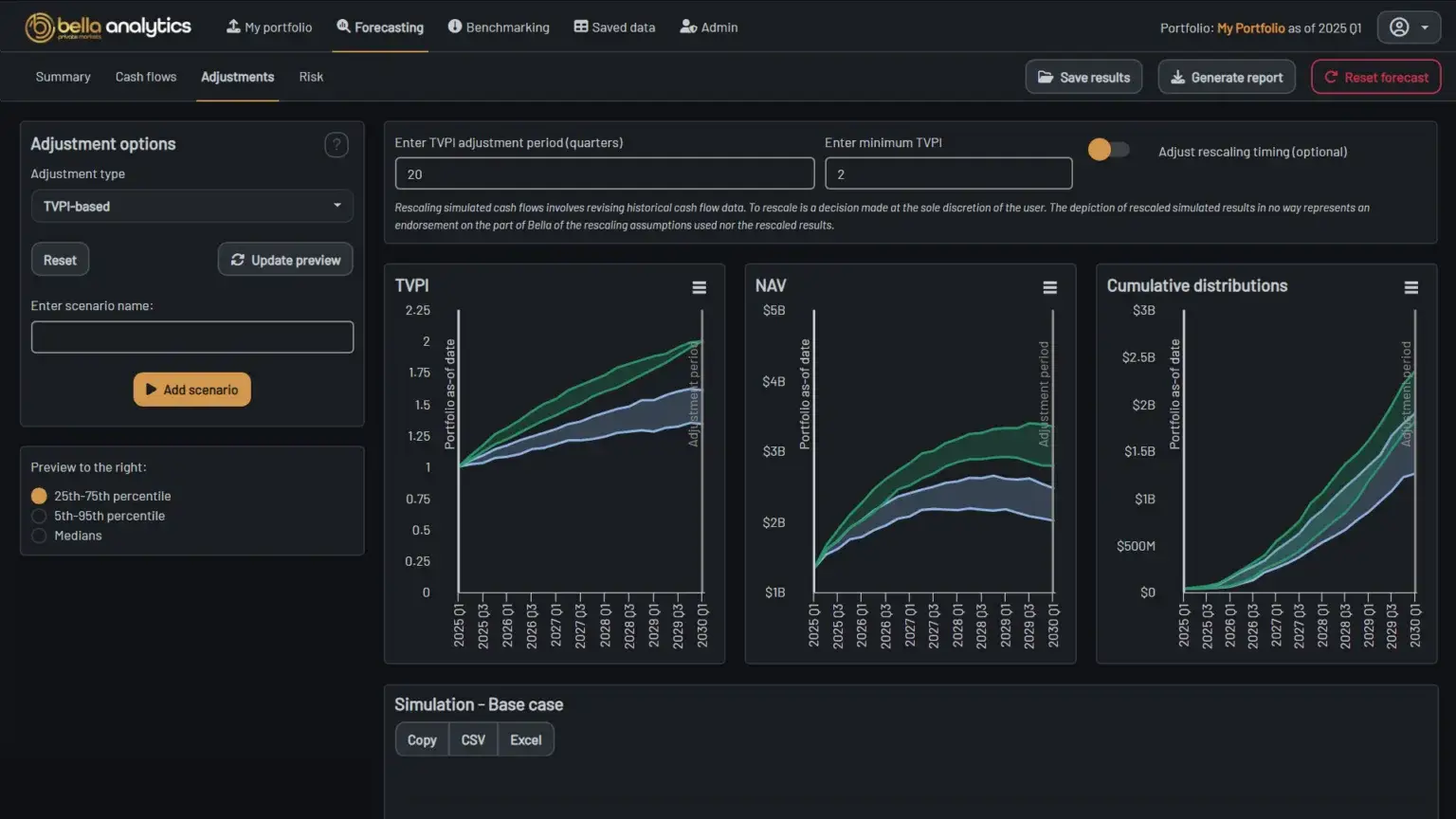Screen dimensions: 1456x819
Task: Toggle the Adjust rescaling timing switch
Action: click(1109, 150)
